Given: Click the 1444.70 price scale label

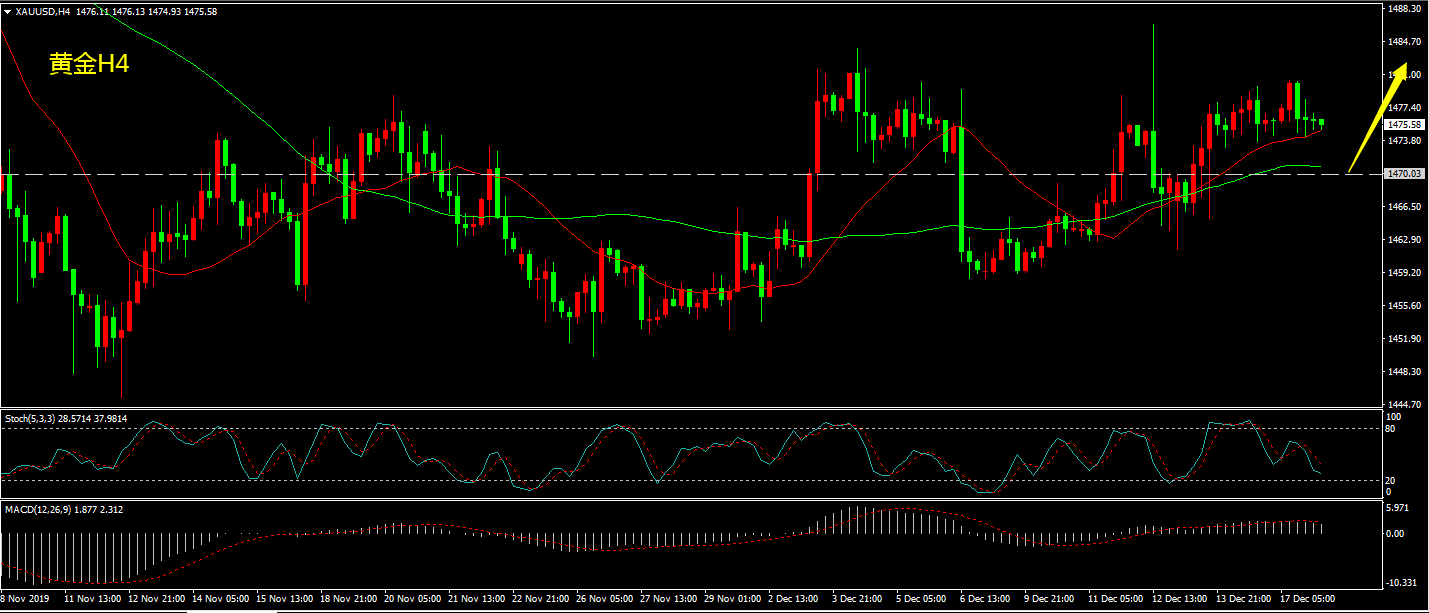Looking at the screenshot, I should click(1404, 405).
